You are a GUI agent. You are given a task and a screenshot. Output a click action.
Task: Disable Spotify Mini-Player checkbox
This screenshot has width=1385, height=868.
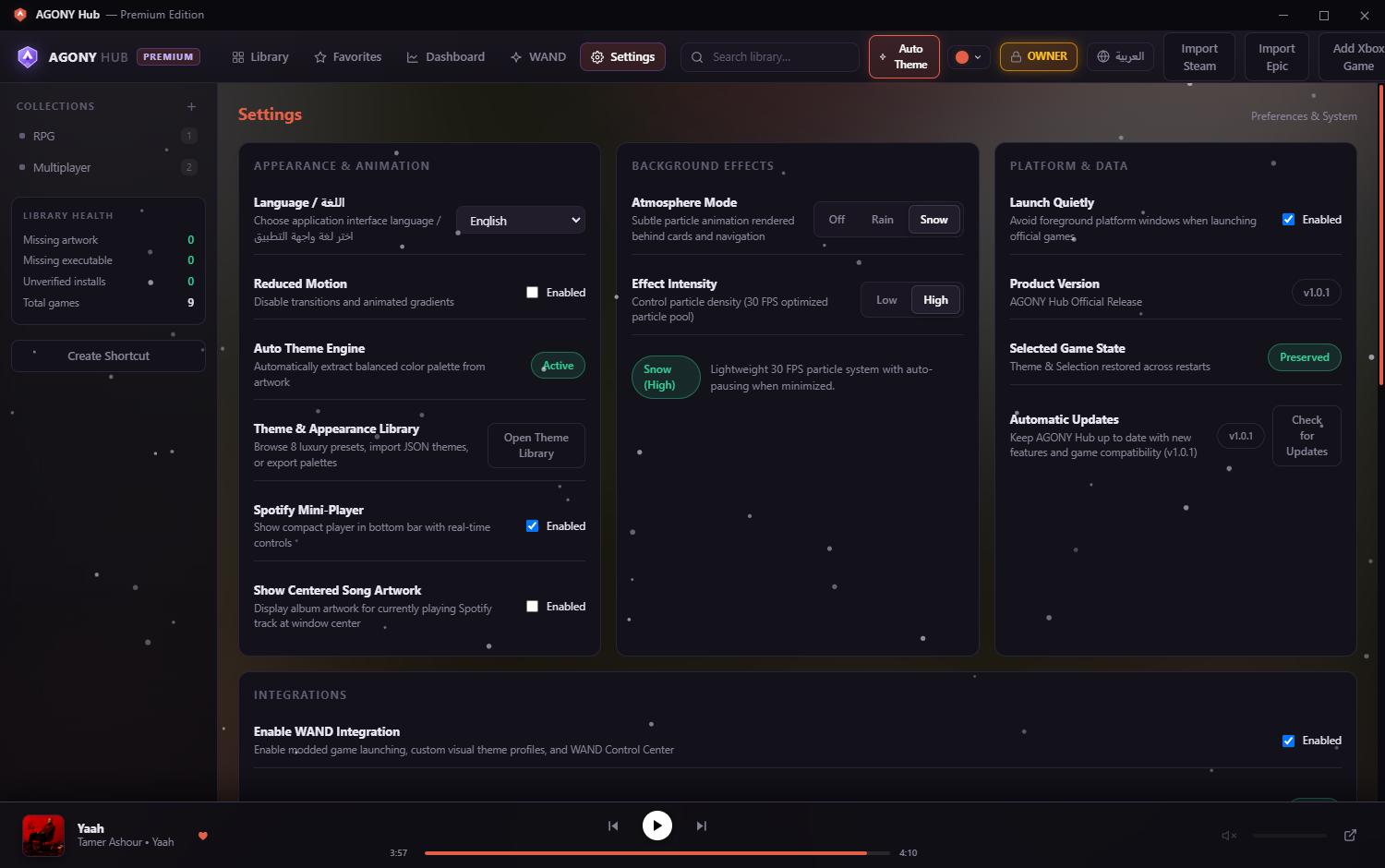532,526
